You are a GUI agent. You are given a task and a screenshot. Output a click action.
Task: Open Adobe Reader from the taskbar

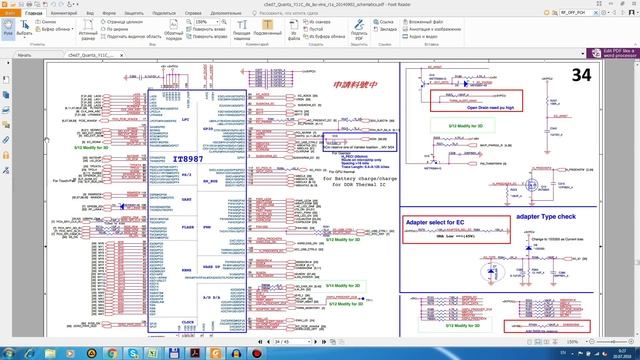tap(195, 353)
